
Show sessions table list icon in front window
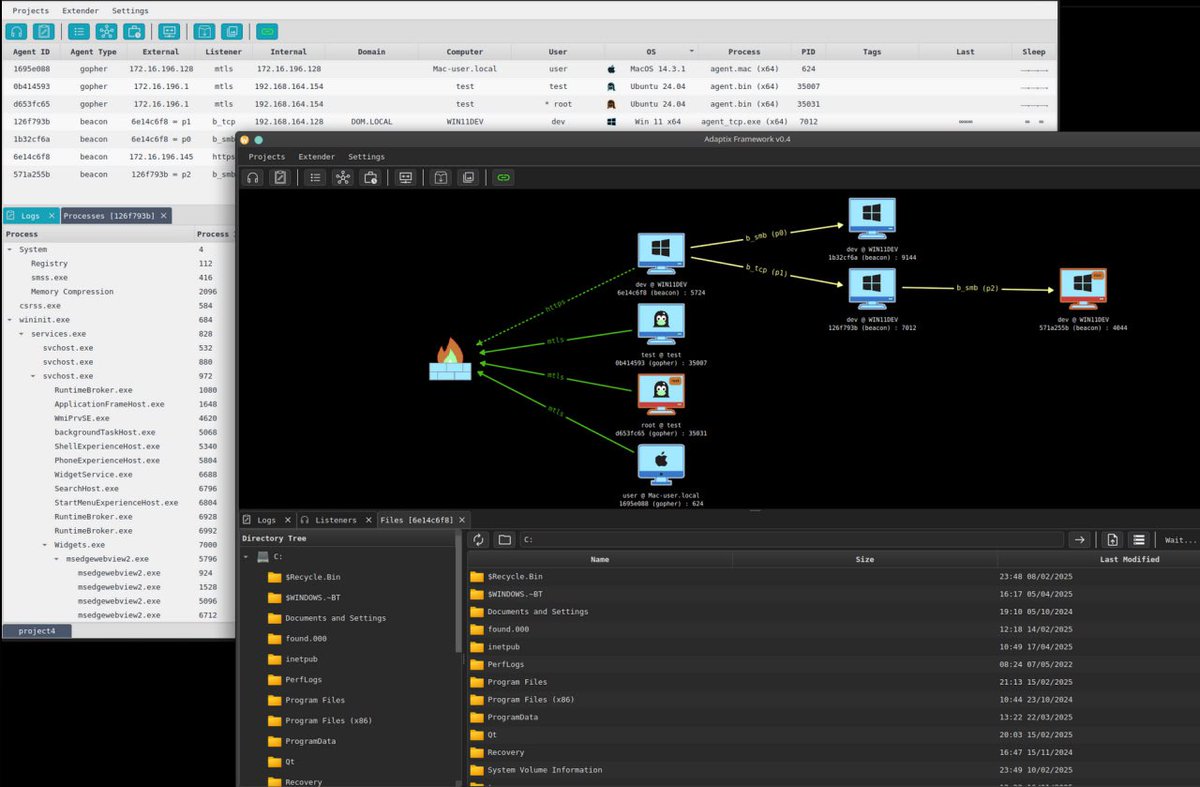316,177
